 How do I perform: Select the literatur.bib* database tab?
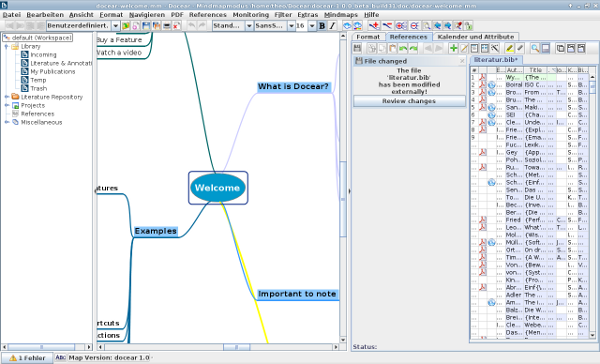[496, 60]
